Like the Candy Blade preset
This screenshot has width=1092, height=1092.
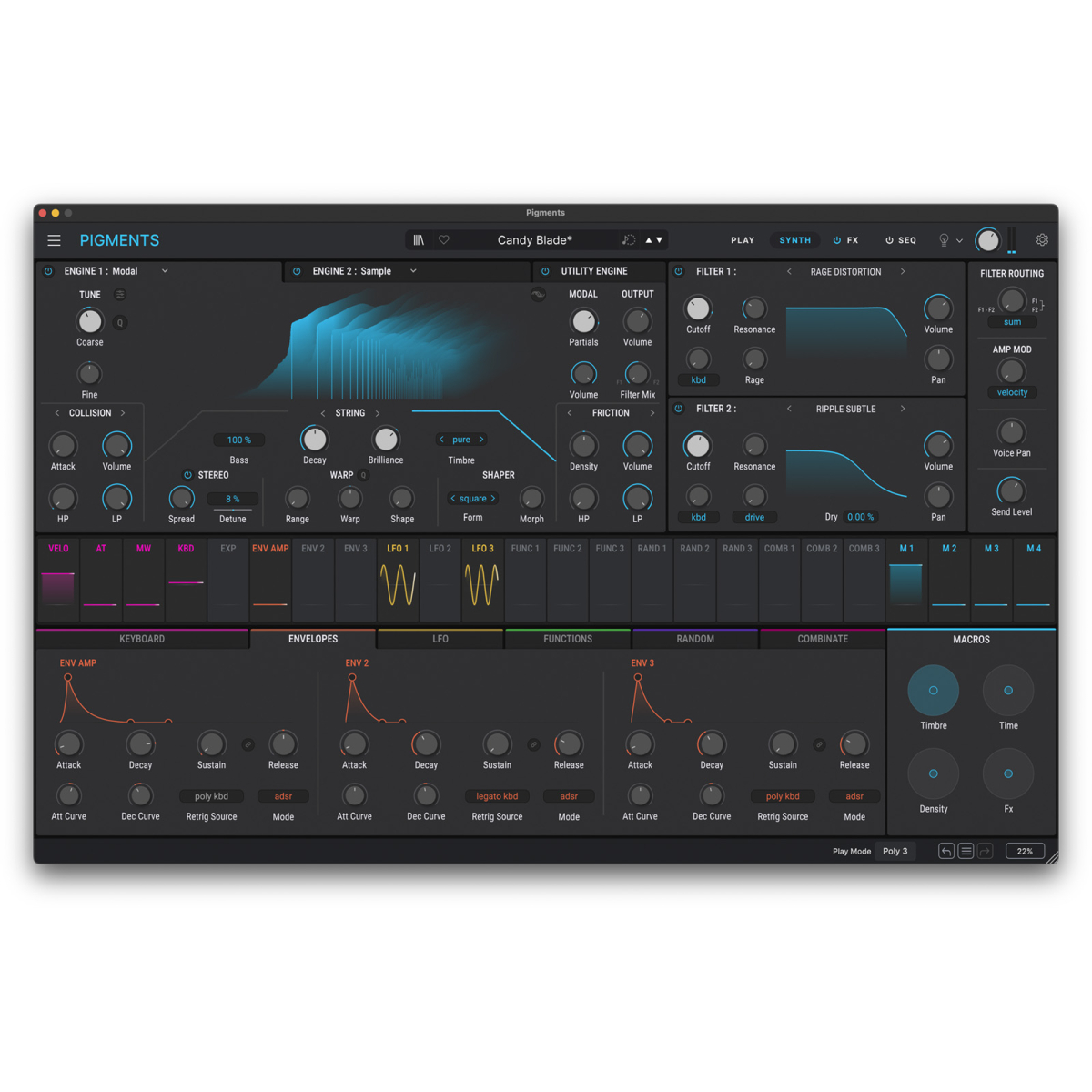point(443,239)
